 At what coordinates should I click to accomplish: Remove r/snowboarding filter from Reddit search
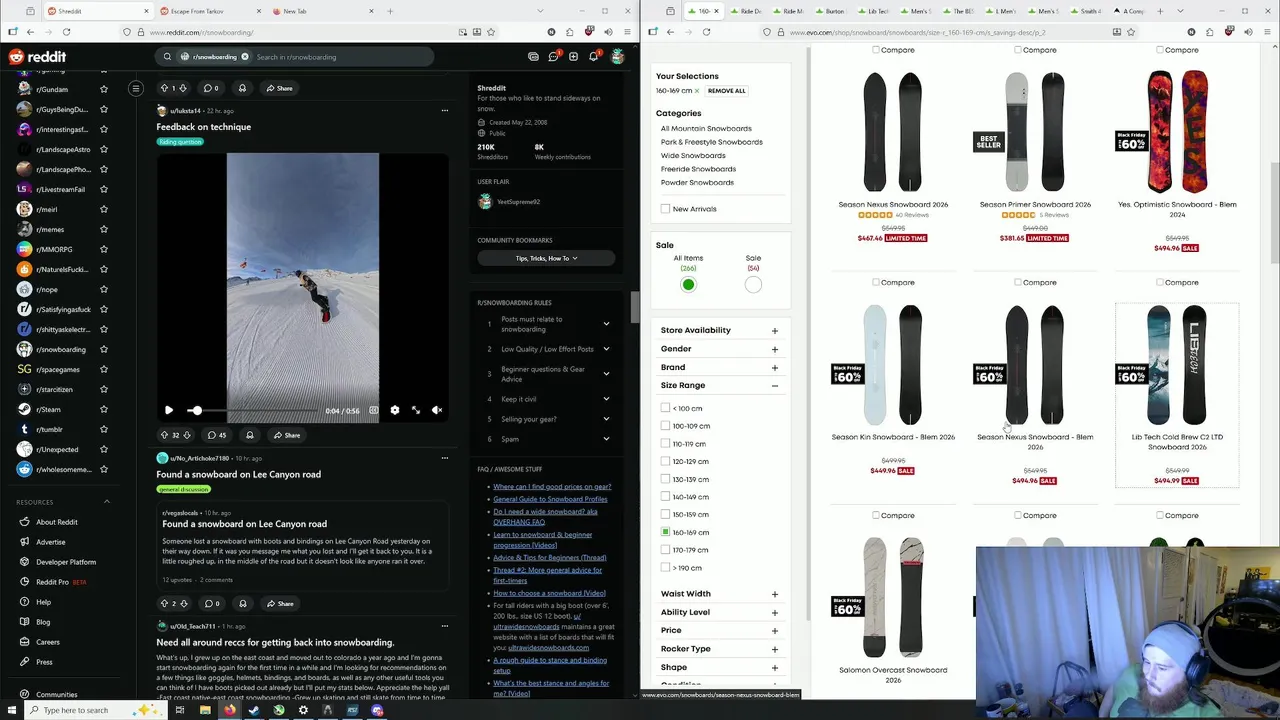tap(244, 57)
